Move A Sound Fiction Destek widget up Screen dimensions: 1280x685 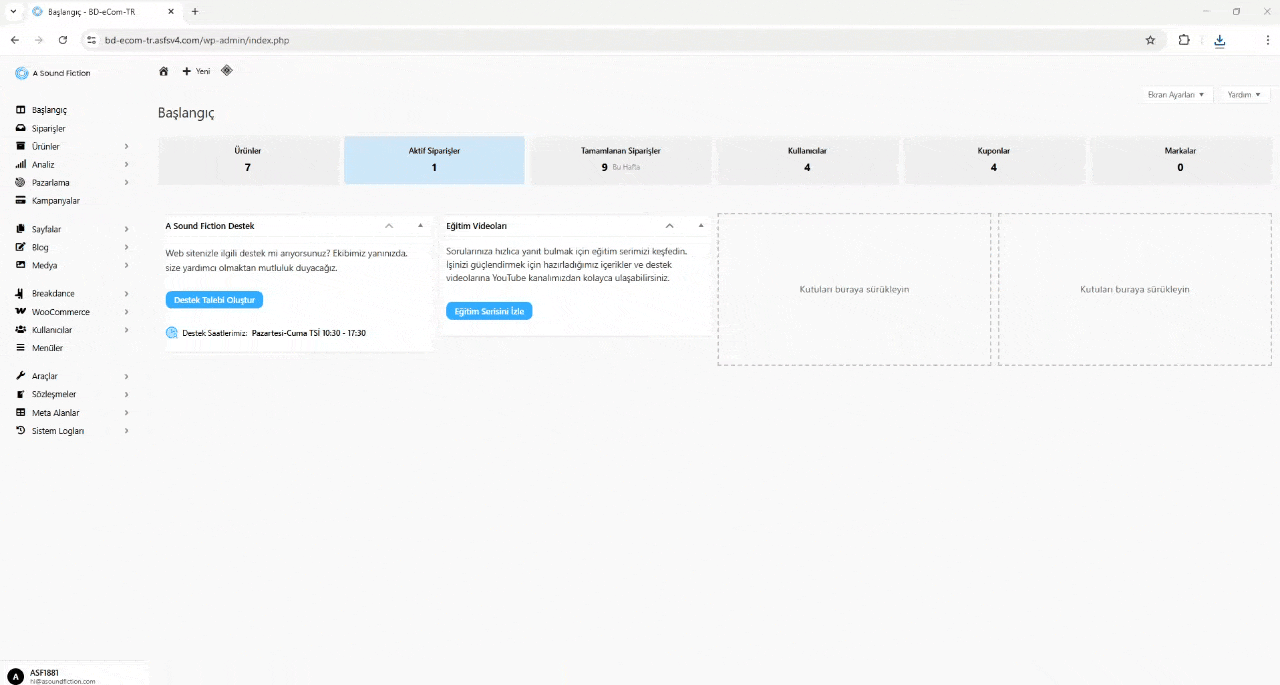click(389, 226)
